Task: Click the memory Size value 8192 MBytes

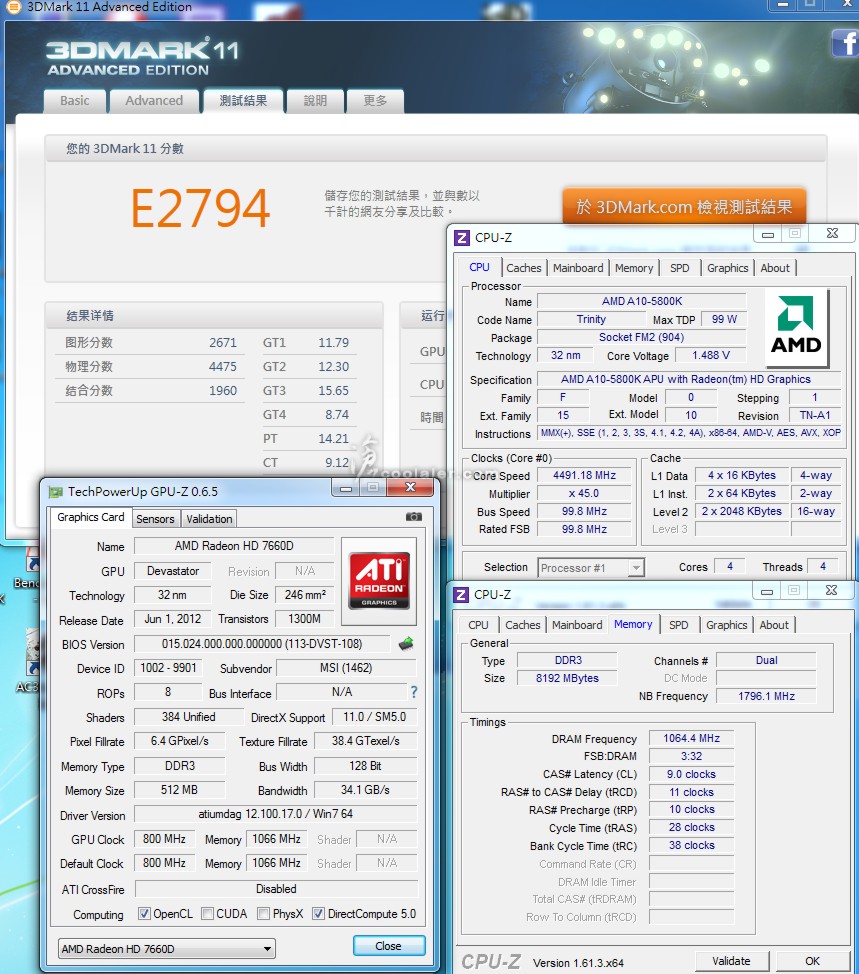Action: [x=567, y=678]
